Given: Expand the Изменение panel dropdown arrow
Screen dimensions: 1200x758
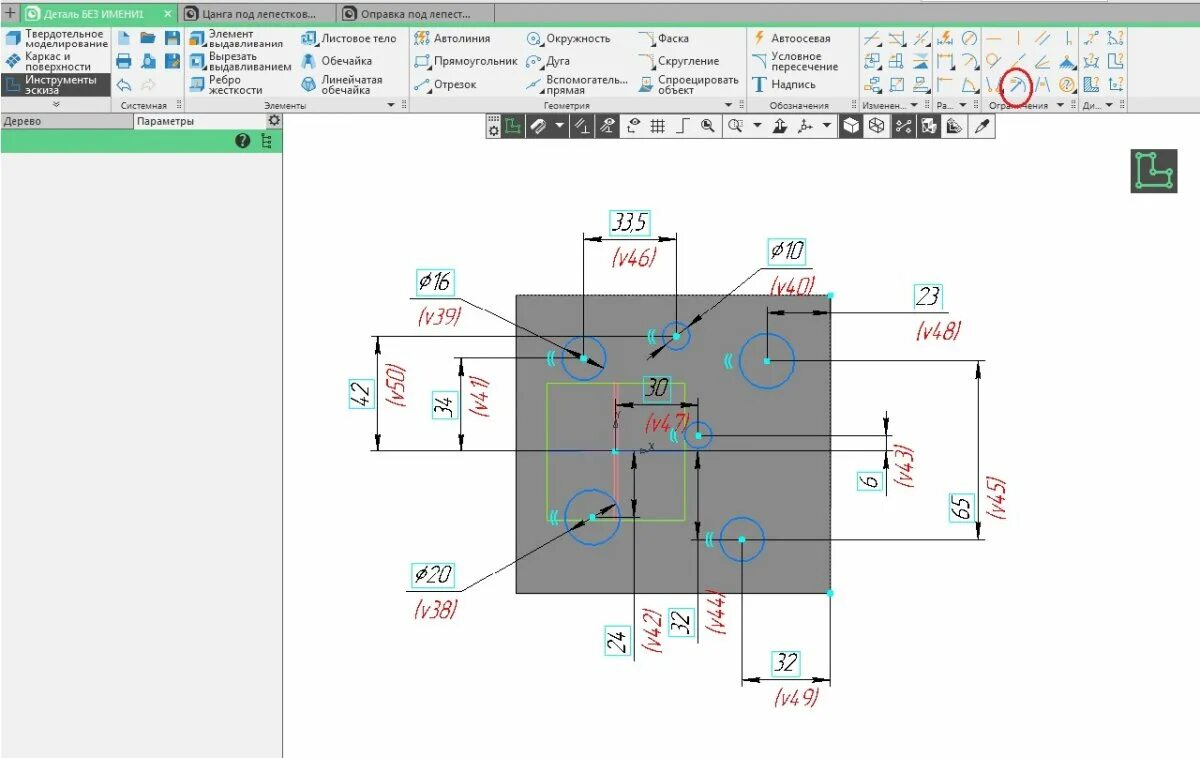Looking at the screenshot, I should tap(913, 105).
